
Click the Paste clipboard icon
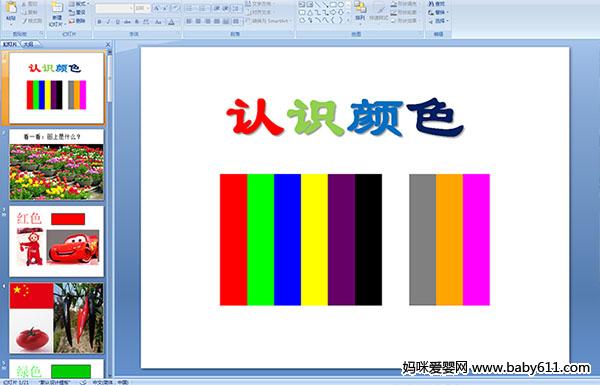coord(11,8)
